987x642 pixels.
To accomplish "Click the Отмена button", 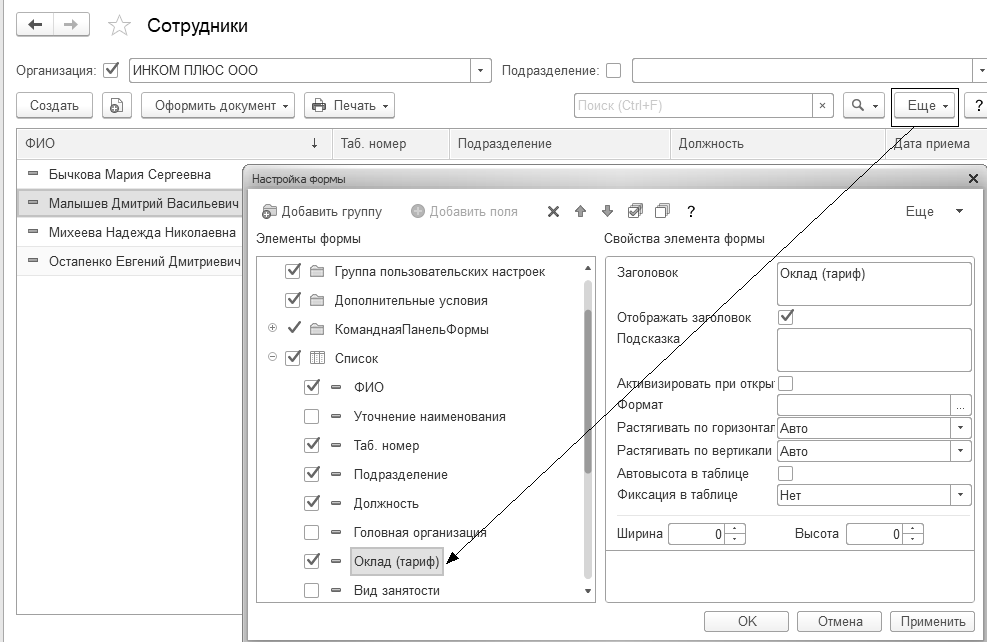I will click(840, 621).
